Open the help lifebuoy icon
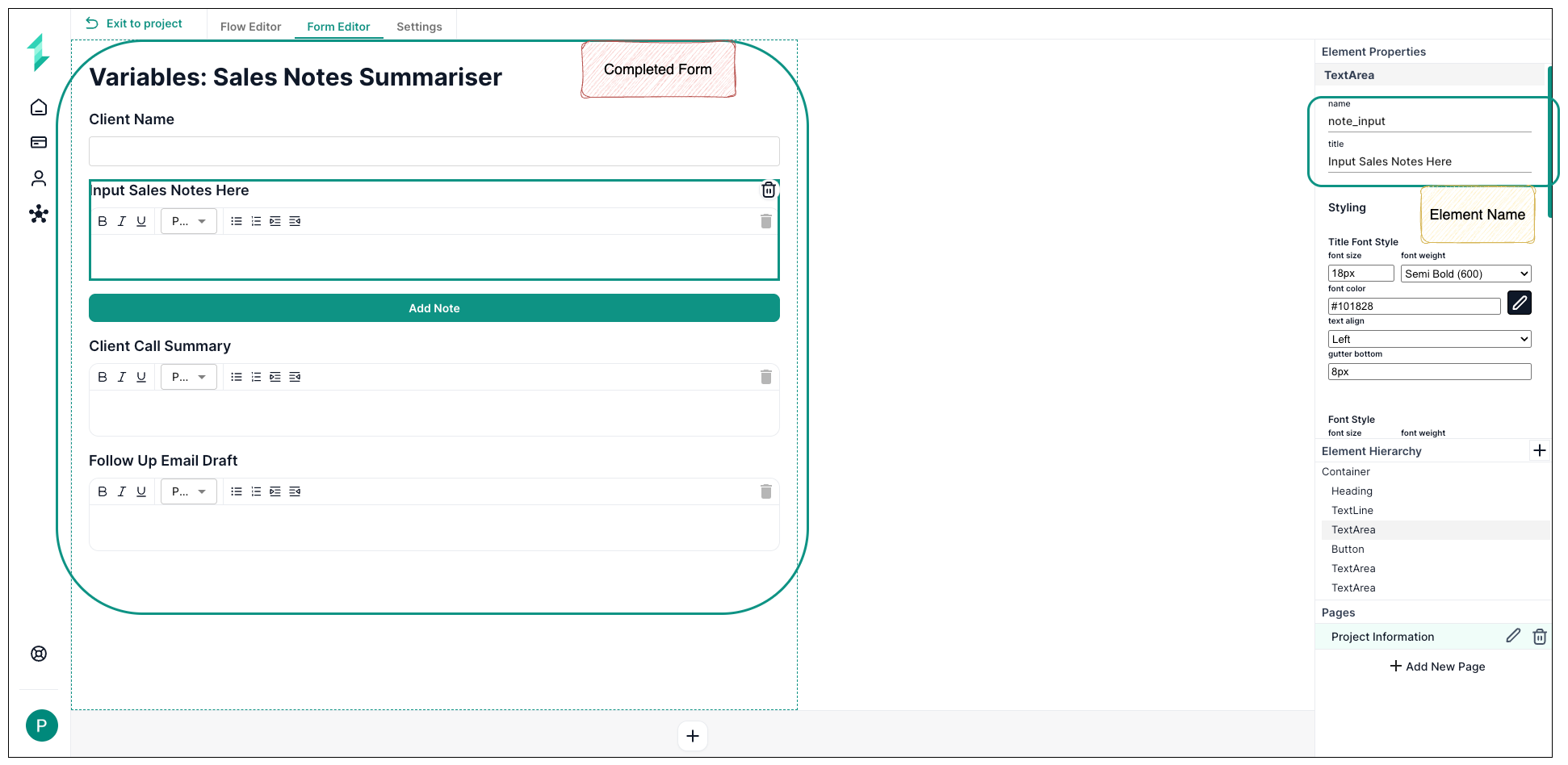The width and height of the screenshot is (1568, 765). (x=39, y=654)
